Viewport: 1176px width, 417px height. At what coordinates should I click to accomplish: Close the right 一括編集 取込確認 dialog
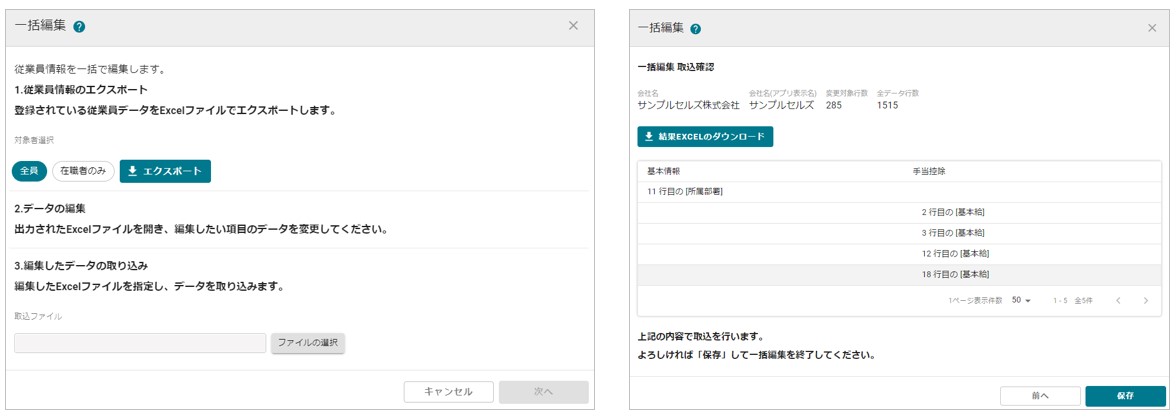(1152, 28)
